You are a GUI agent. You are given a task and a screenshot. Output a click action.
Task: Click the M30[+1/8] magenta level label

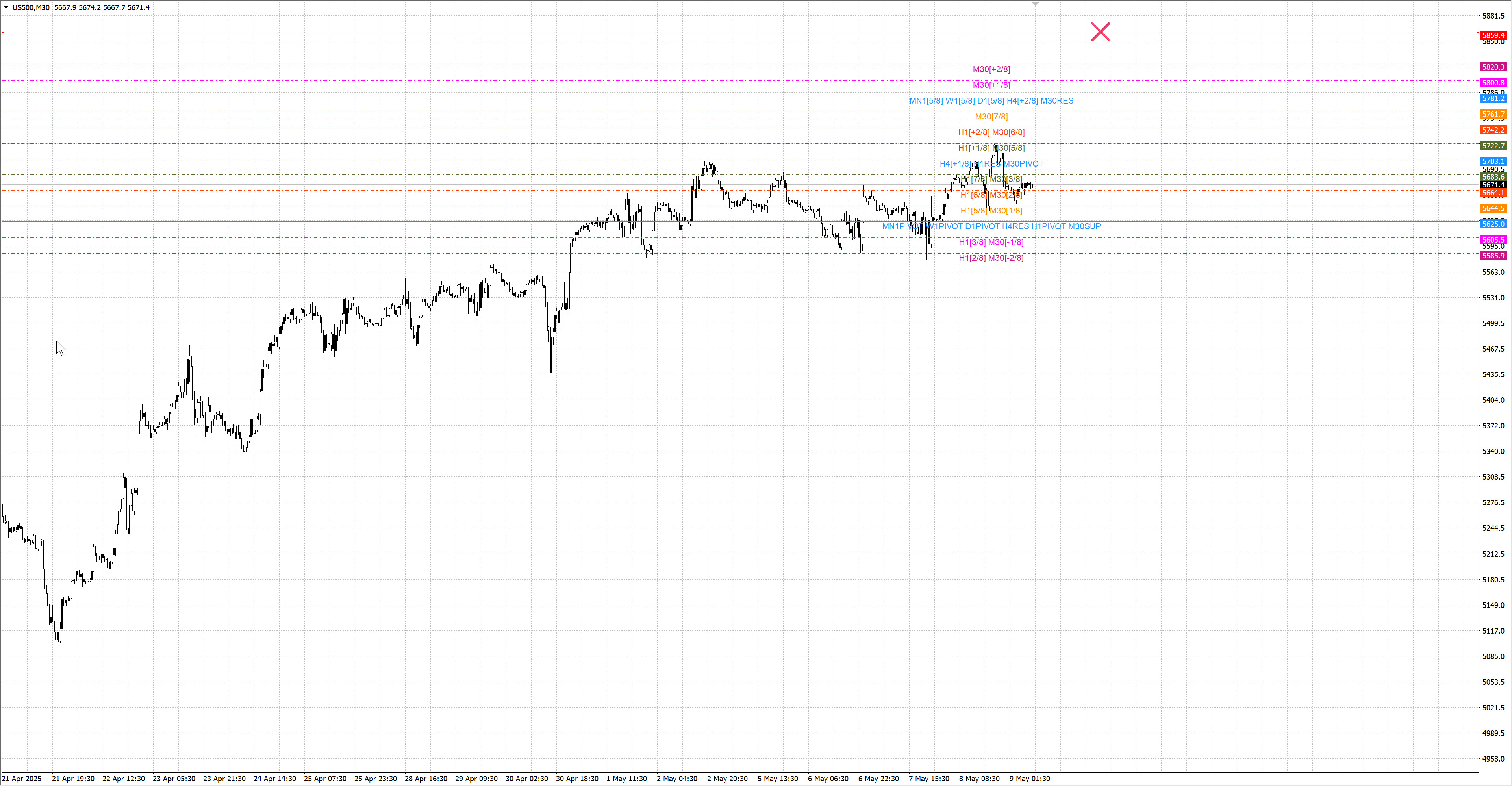991,85
